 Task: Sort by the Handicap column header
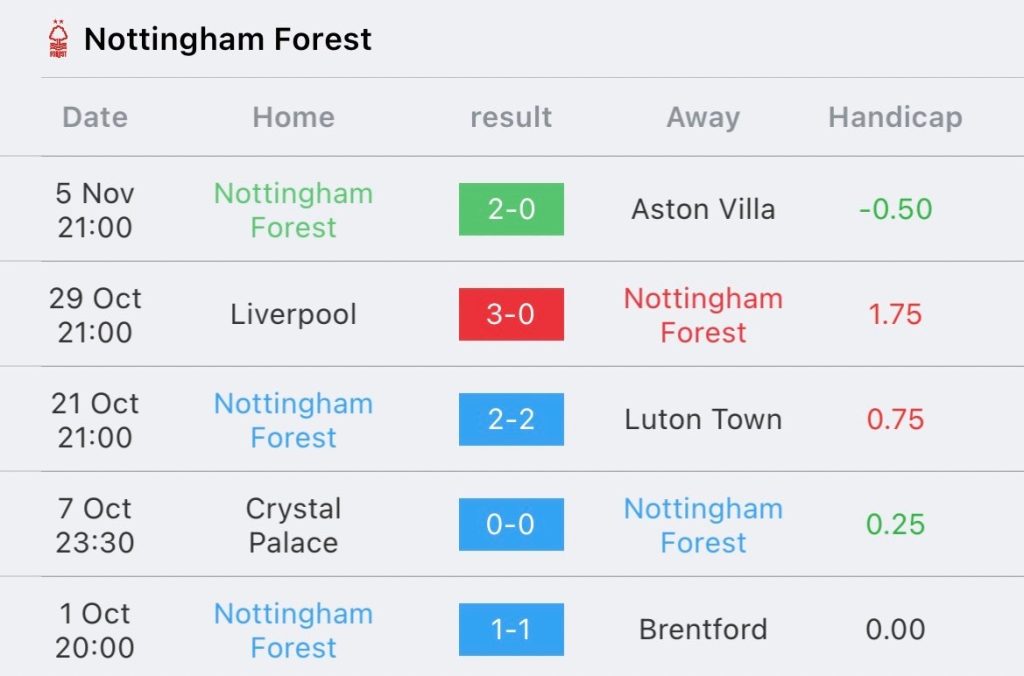[x=895, y=118]
